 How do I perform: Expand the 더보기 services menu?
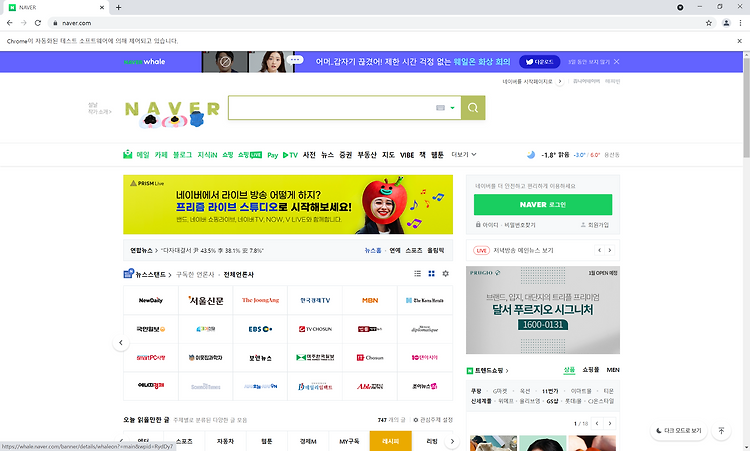point(464,154)
